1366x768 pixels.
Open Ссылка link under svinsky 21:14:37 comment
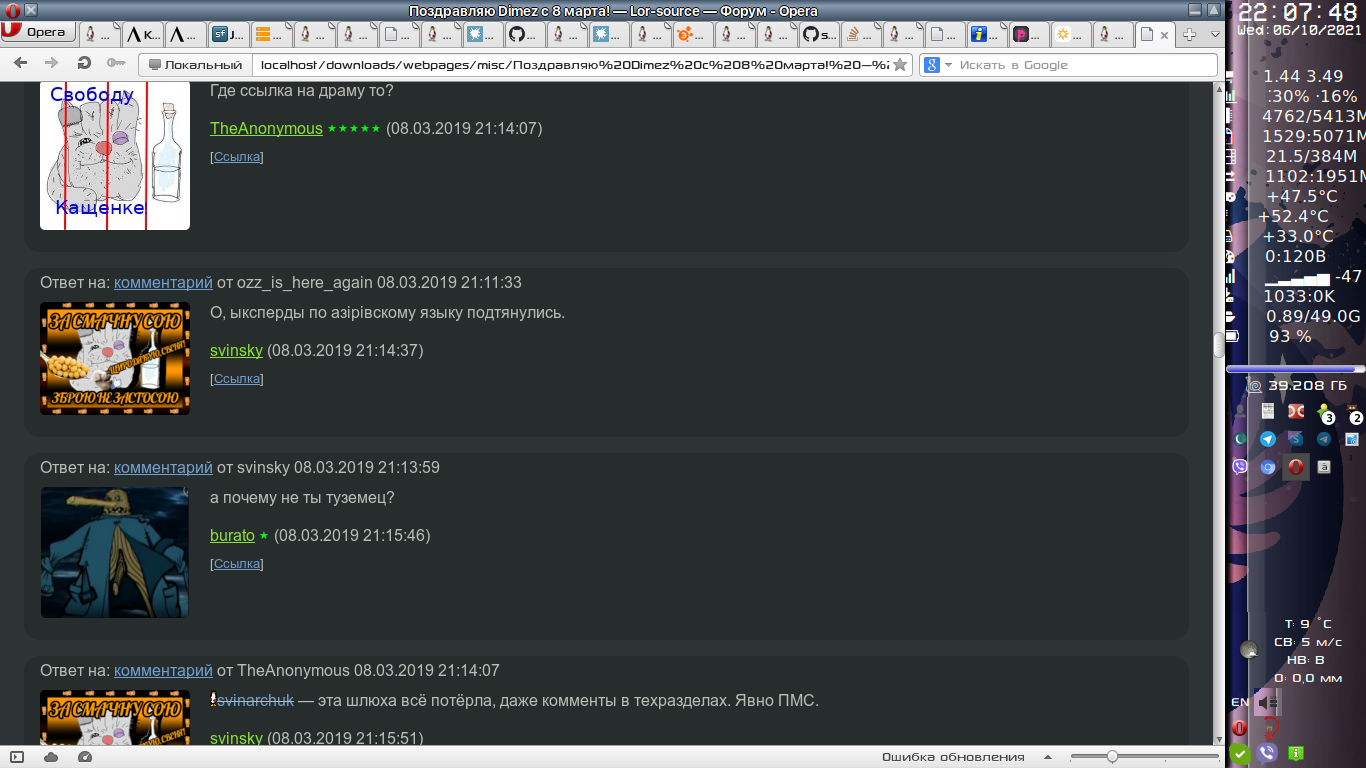(237, 379)
